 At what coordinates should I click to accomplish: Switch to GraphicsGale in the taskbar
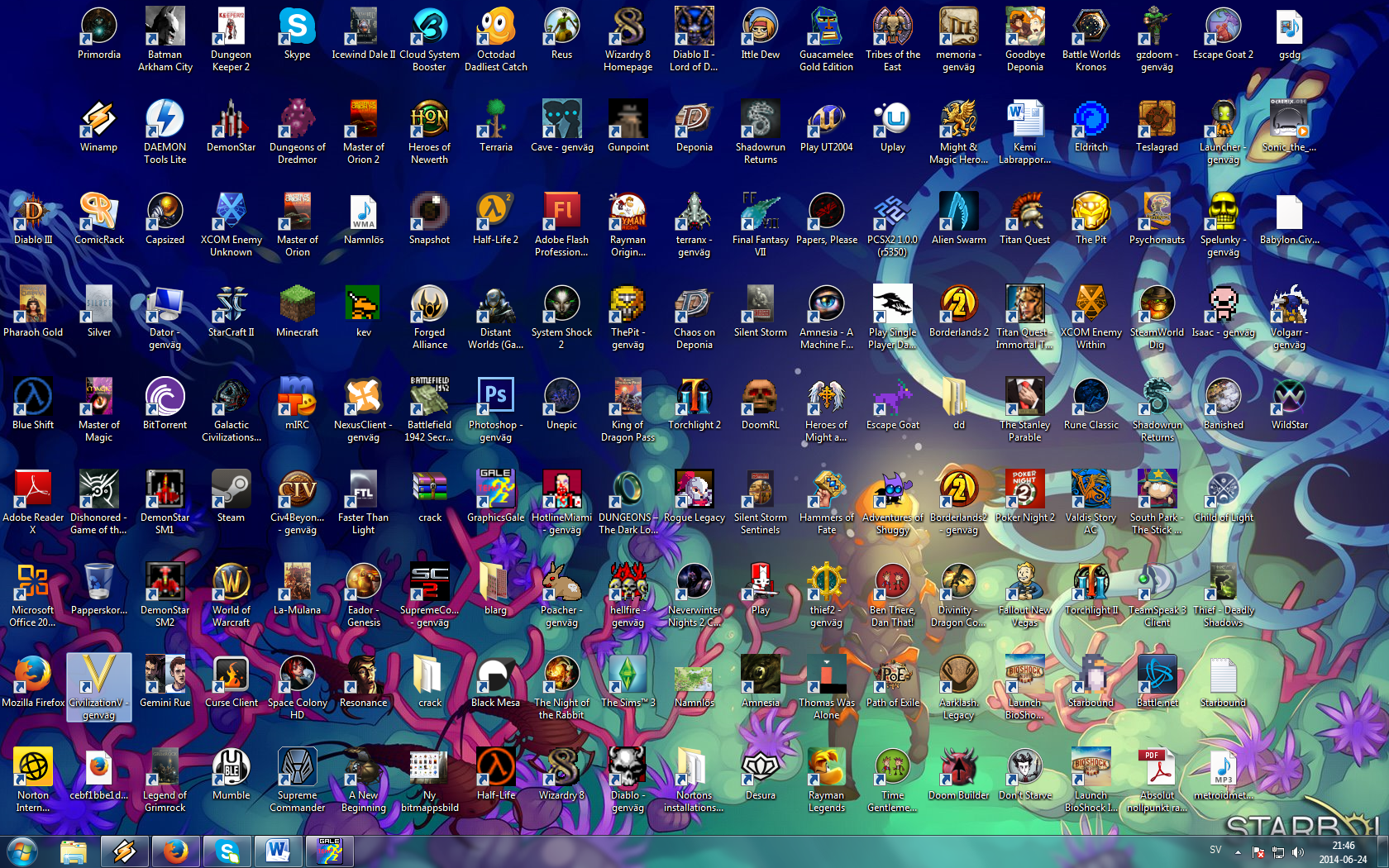pyautogui.click(x=329, y=851)
